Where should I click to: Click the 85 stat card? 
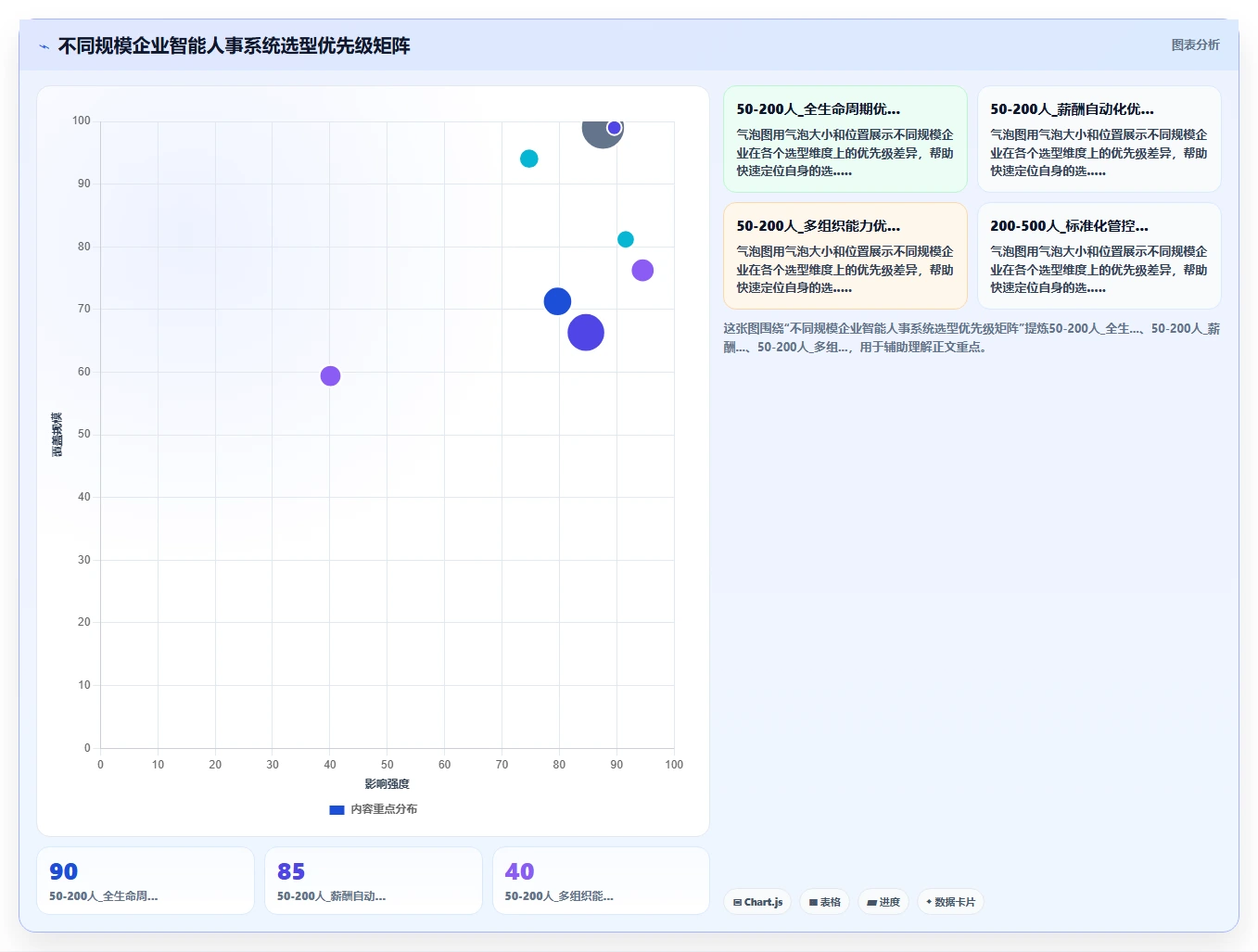374,881
